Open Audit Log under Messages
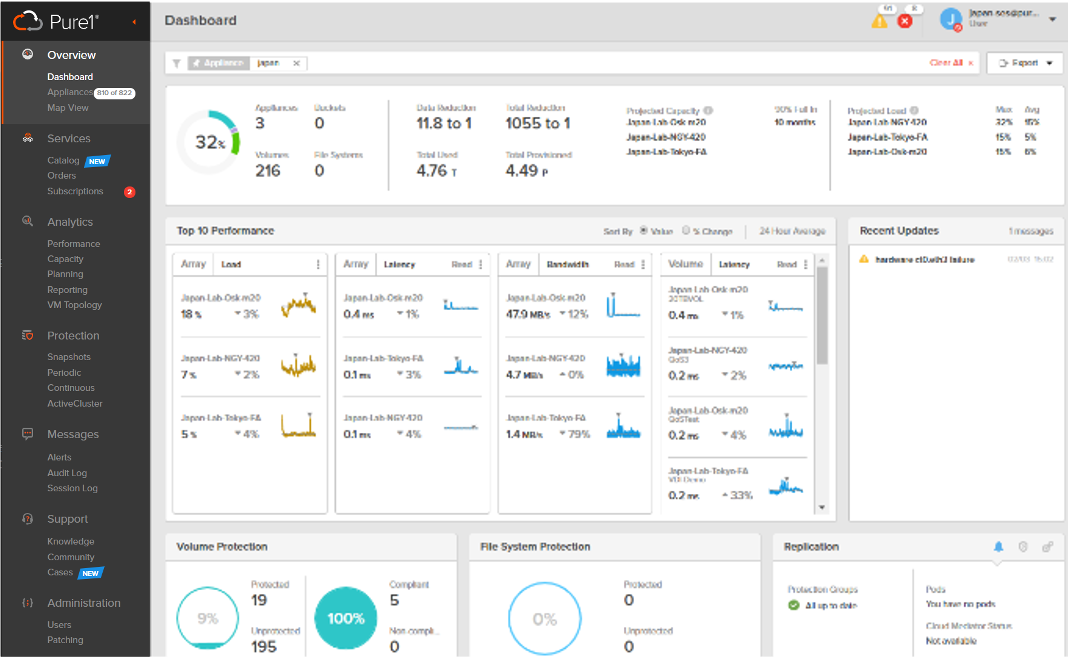 (67, 473)
